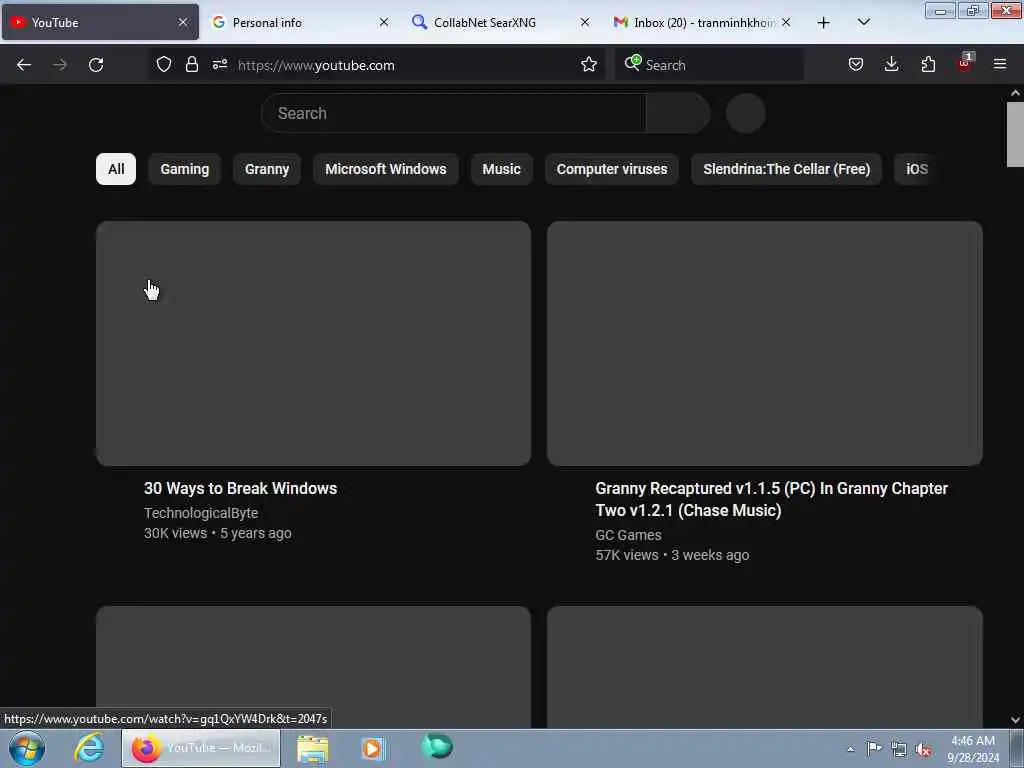Image resolution: width=1024 pixels, height=768 pixels.
Task: Open Windows Explorer folder on taskbar
Action: pyautogui.click(x=313, y=748)
